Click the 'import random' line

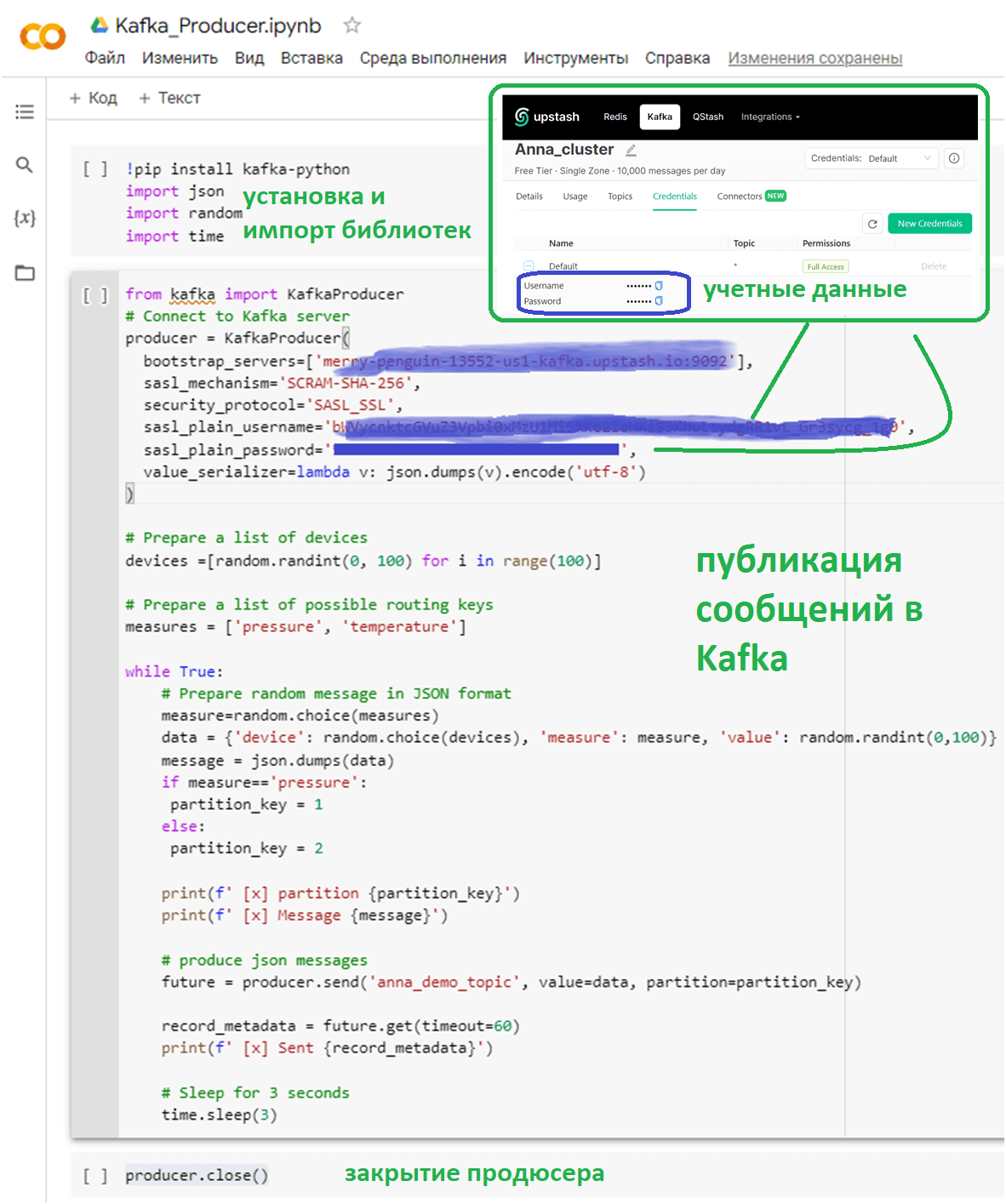click(184, 214)
